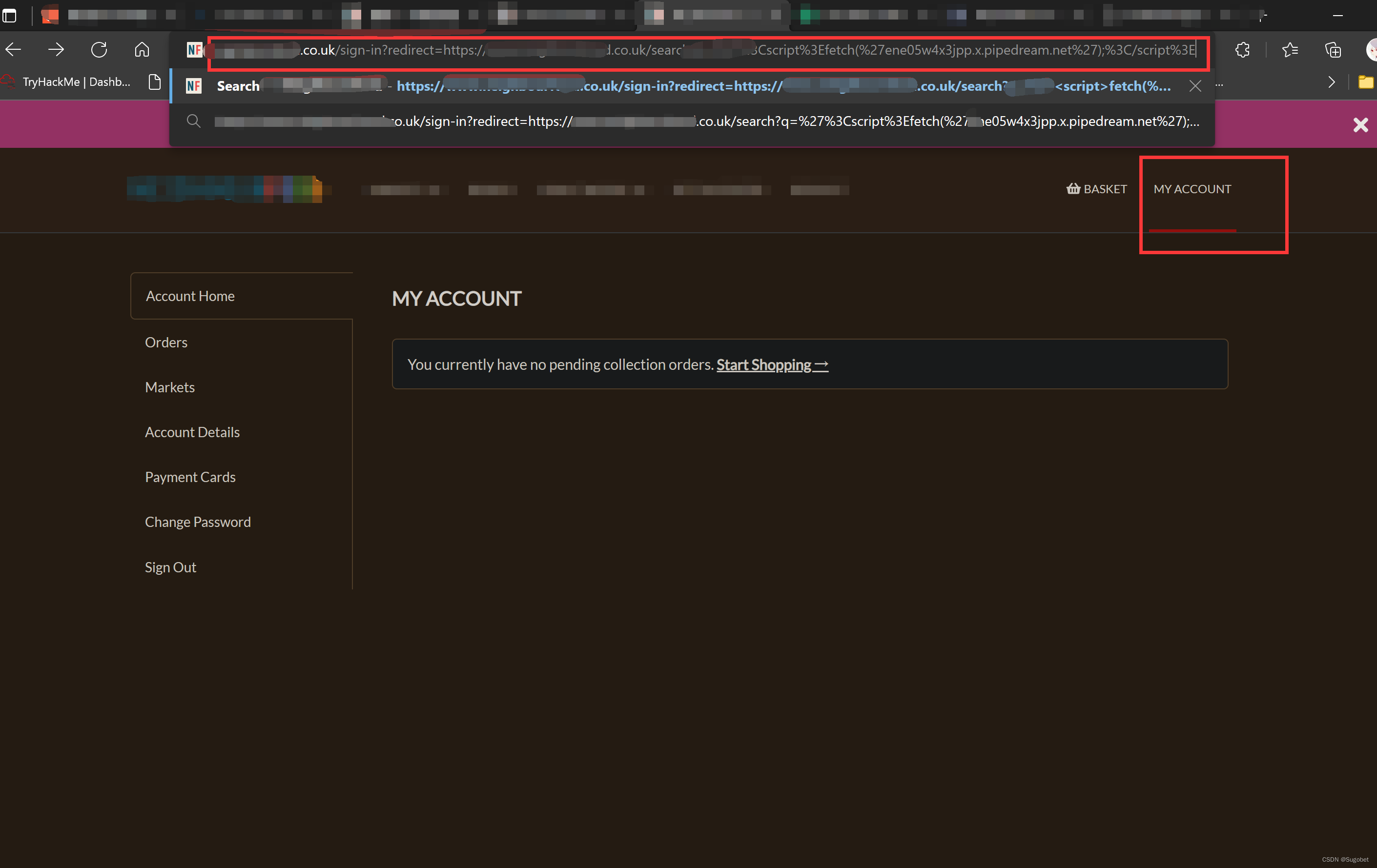
Task: Expand bookmarks overflow chevron
Action: [1332, 81]
